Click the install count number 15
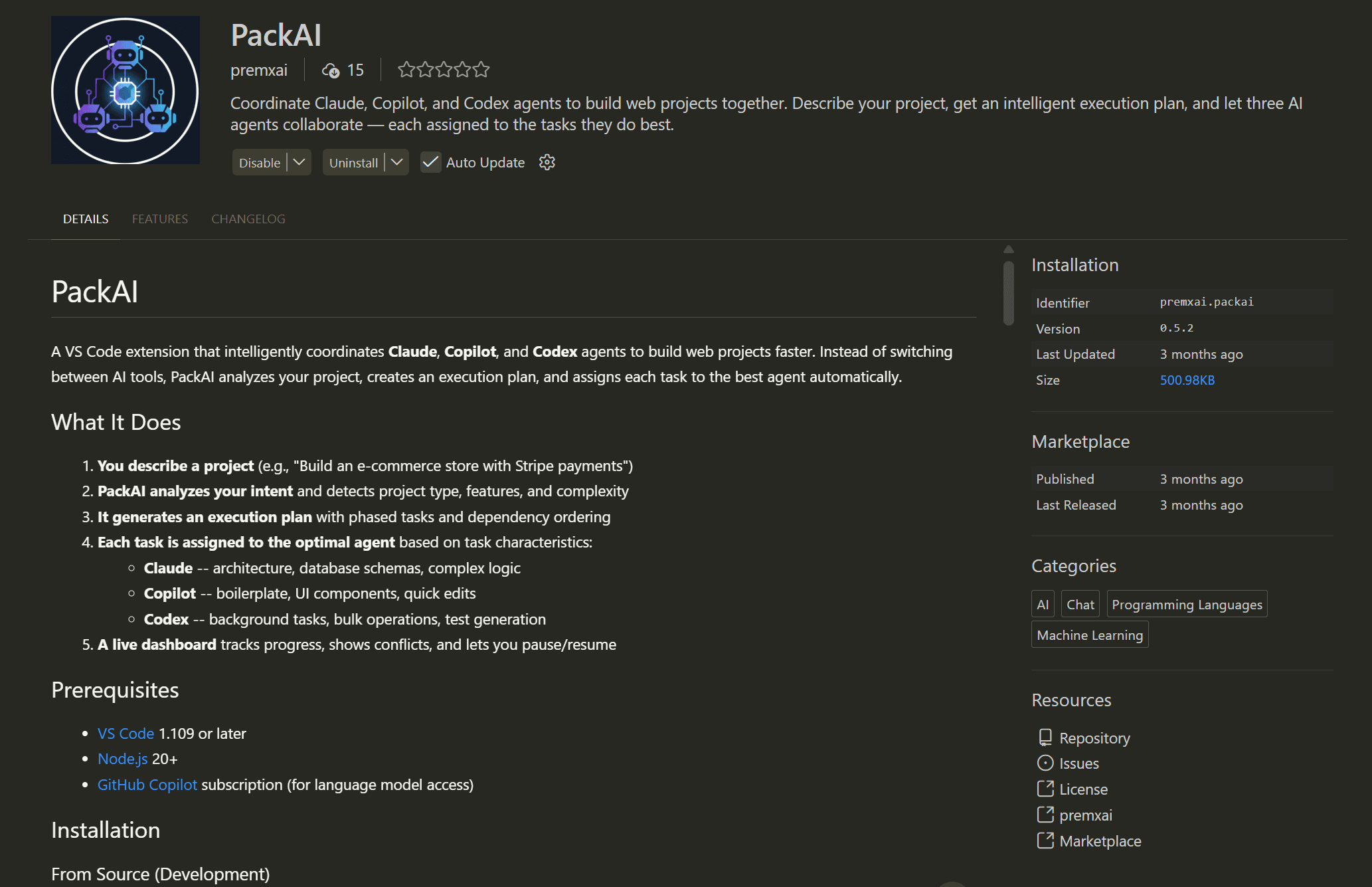This screenshot has width=1372, height=887. pyautogui.click(x=355, y=70)
